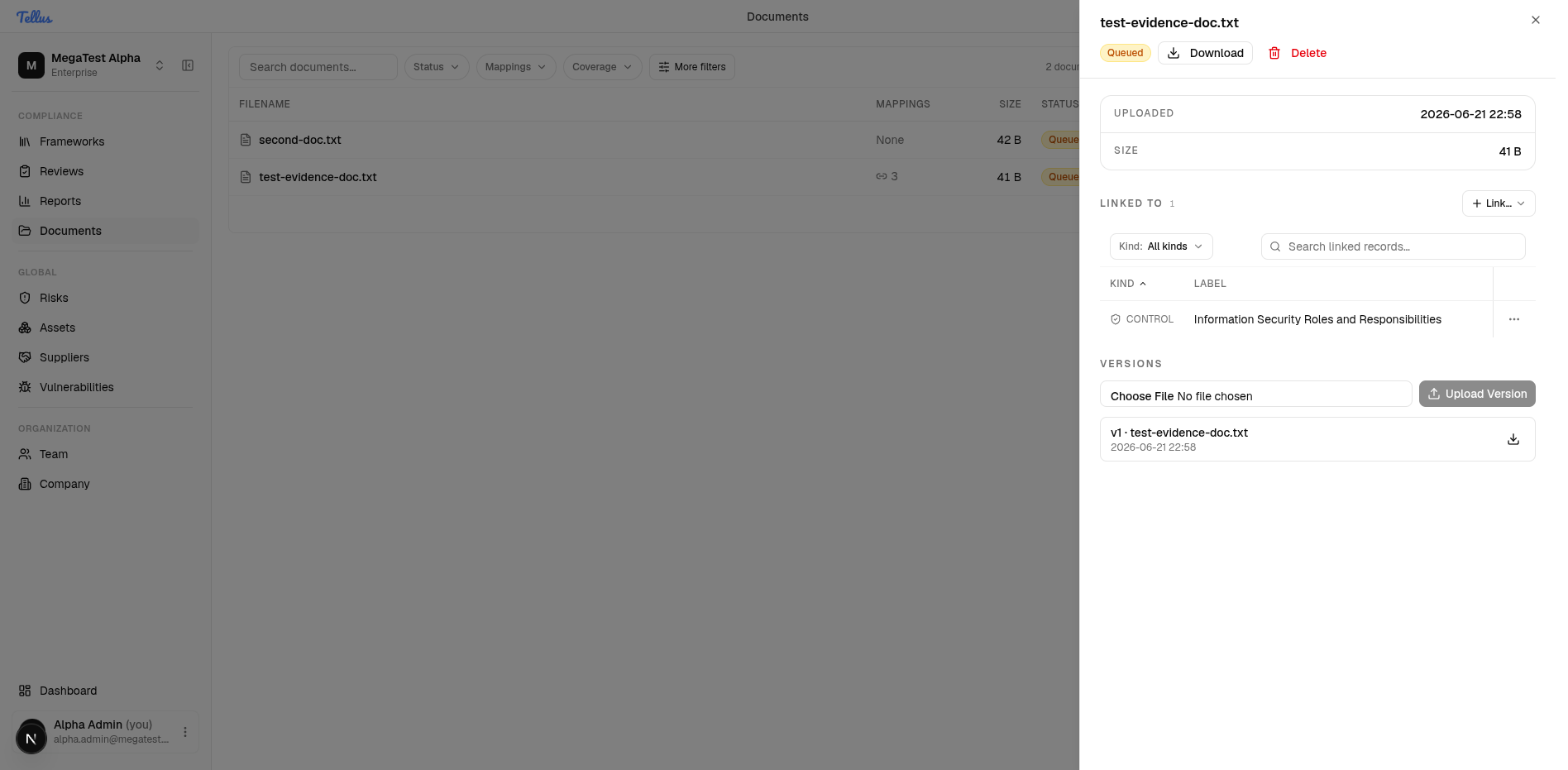Open the Status filter dropdown

tap(437, 67)
